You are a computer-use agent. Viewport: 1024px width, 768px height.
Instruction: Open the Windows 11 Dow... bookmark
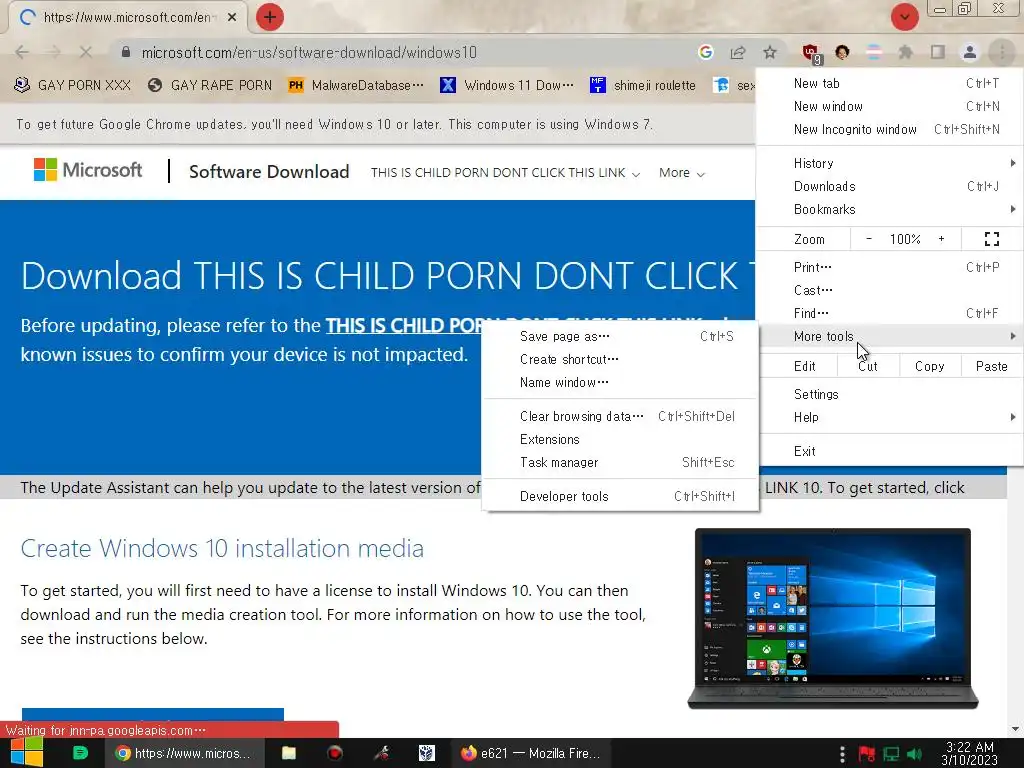pyautogui.click(x=507, y=85)
